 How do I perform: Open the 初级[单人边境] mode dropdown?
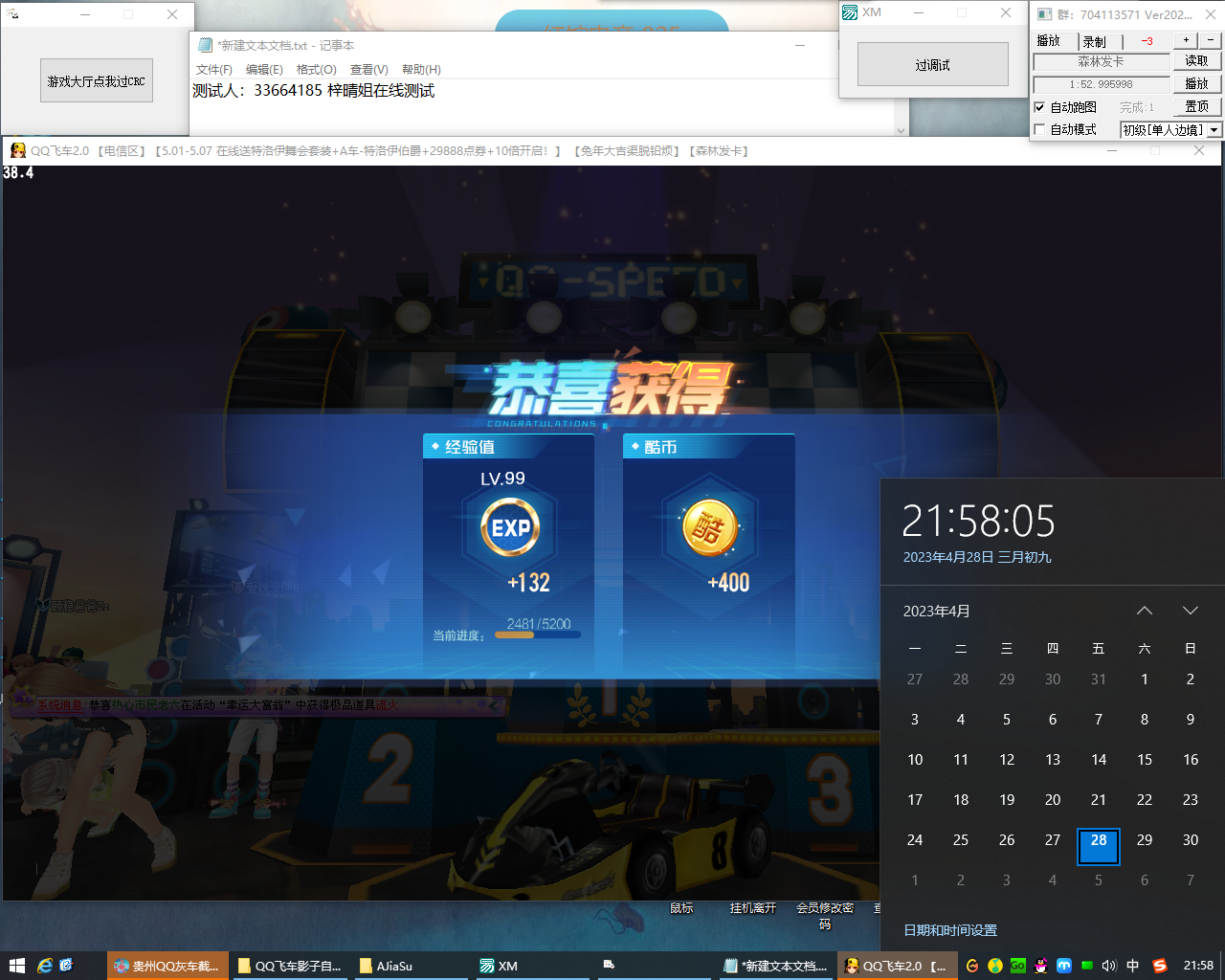coord(1214,130)
